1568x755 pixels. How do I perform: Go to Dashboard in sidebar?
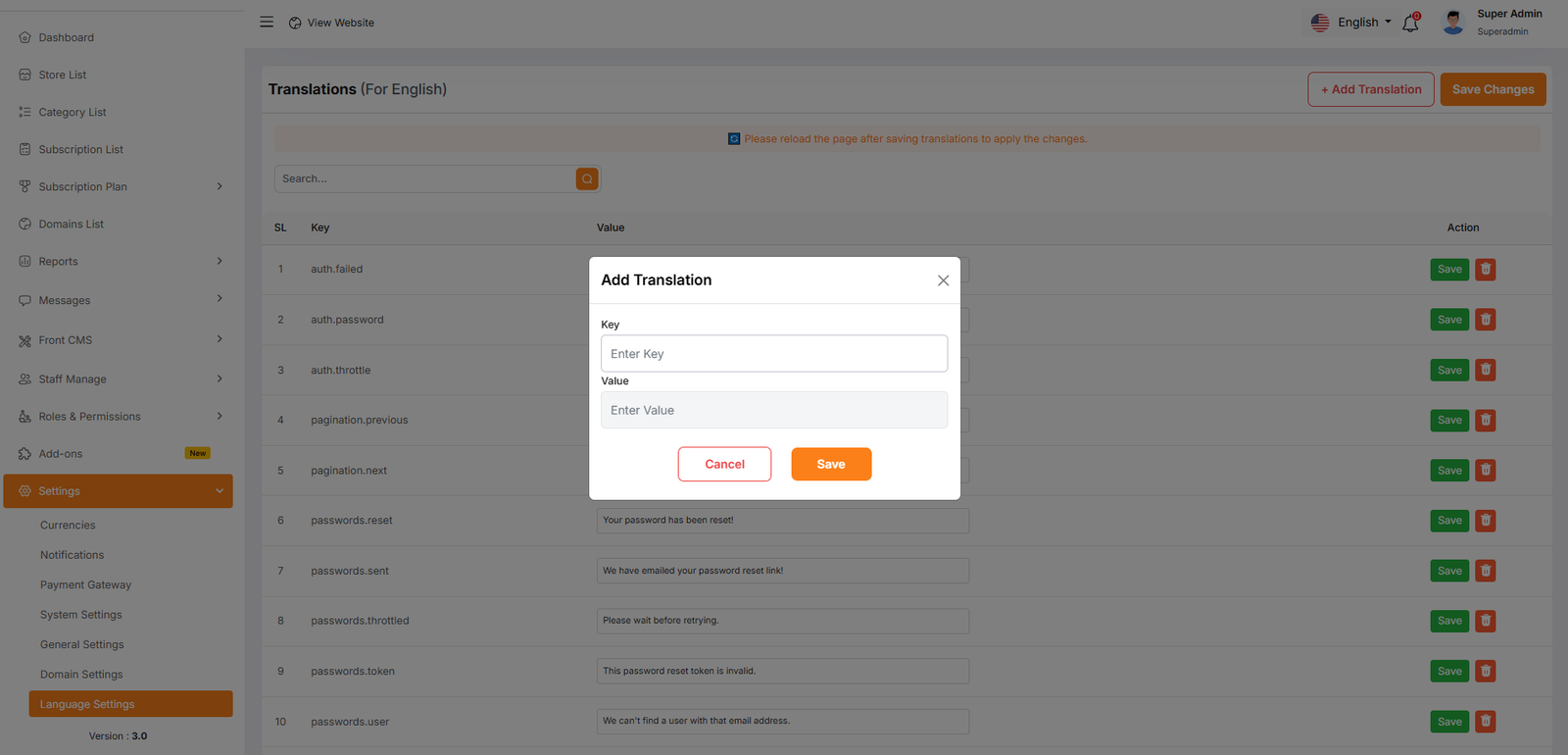click(x=66, y=37)
